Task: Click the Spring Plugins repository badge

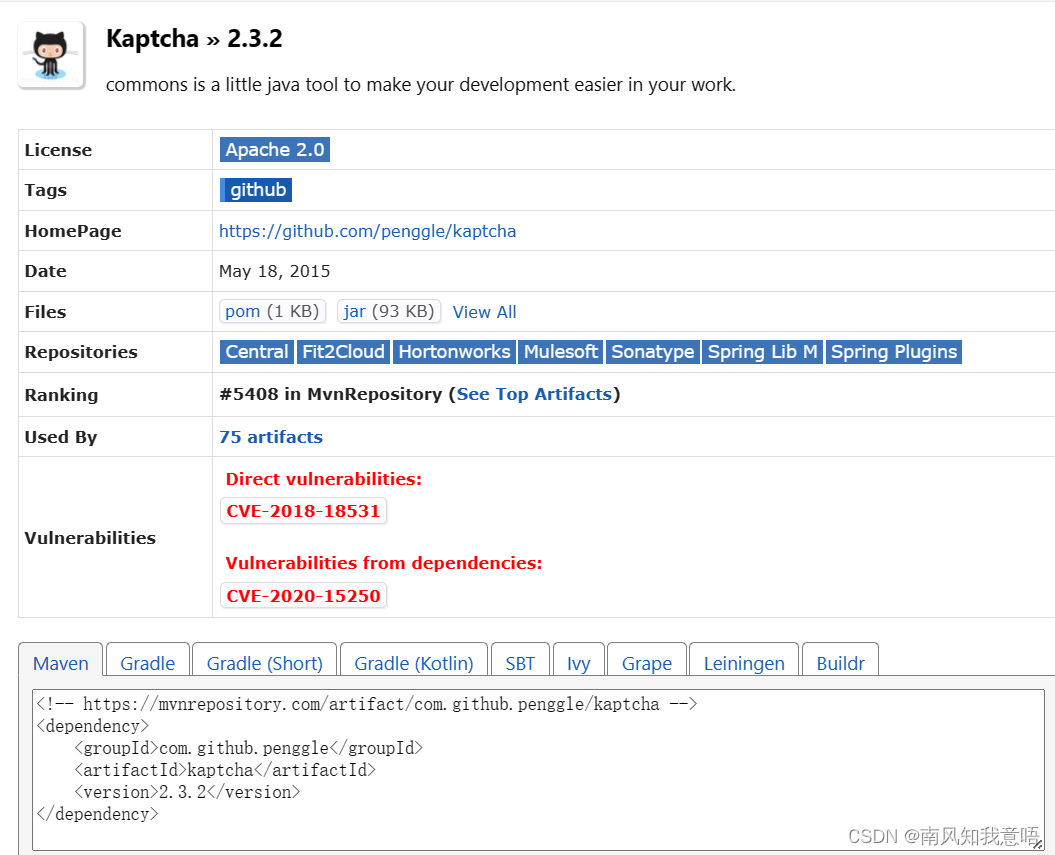Action: (893, 351)
